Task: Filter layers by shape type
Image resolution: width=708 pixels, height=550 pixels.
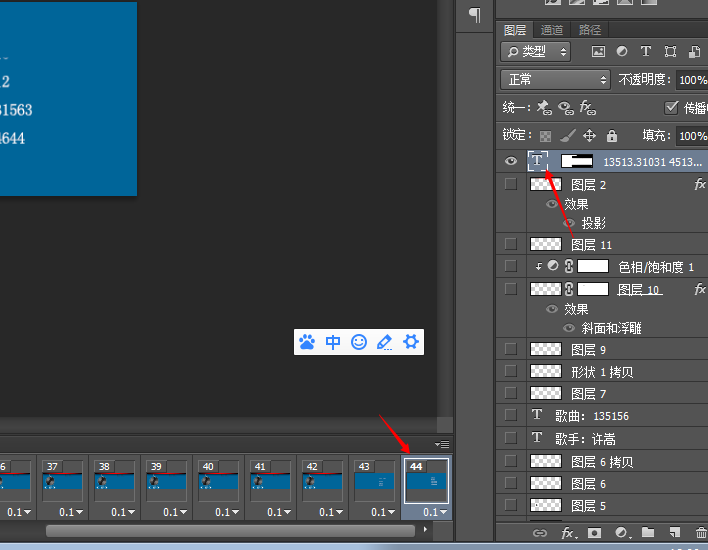Action: point(670,51)
